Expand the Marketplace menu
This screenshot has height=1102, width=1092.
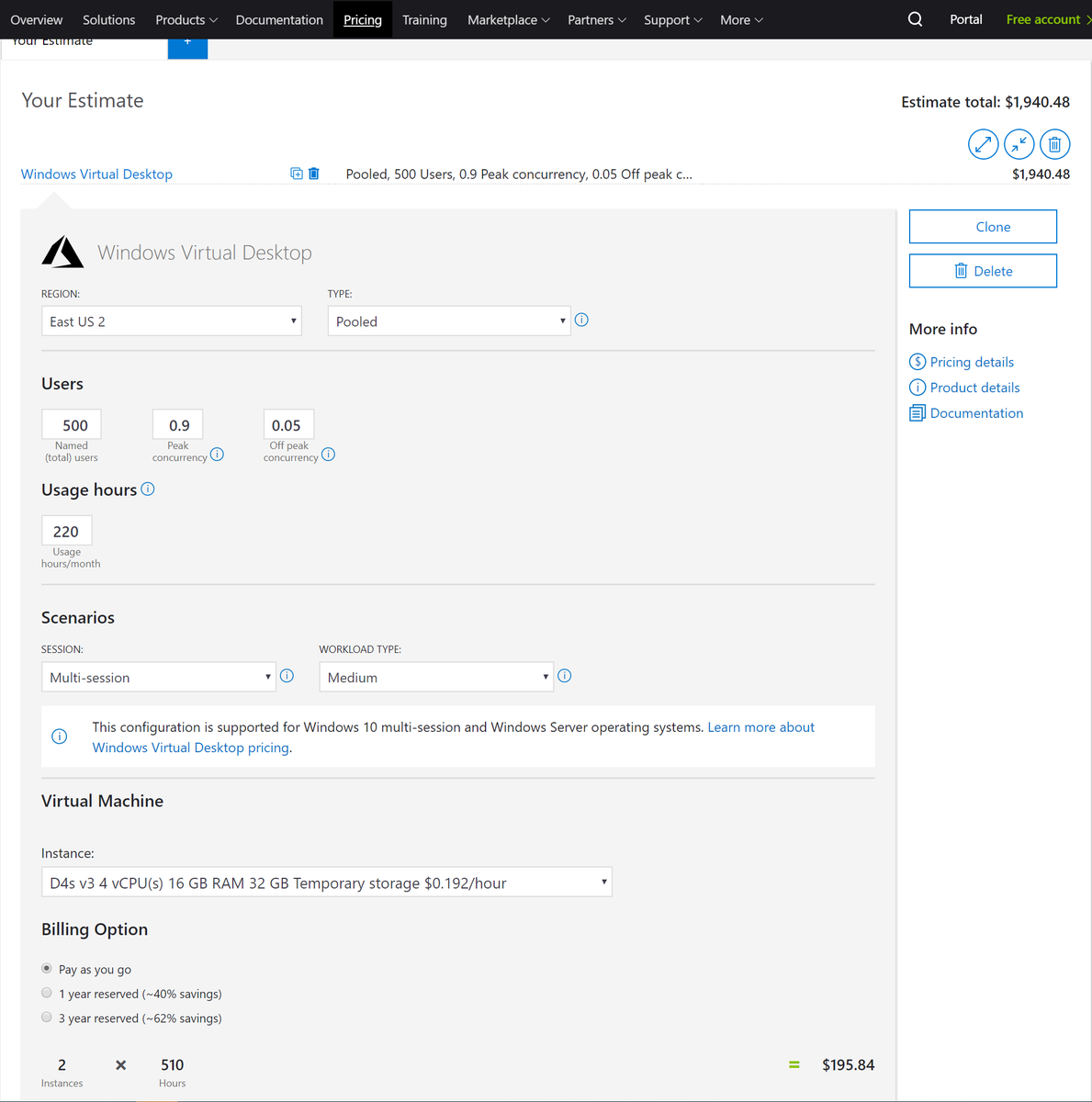click(509, 19)
